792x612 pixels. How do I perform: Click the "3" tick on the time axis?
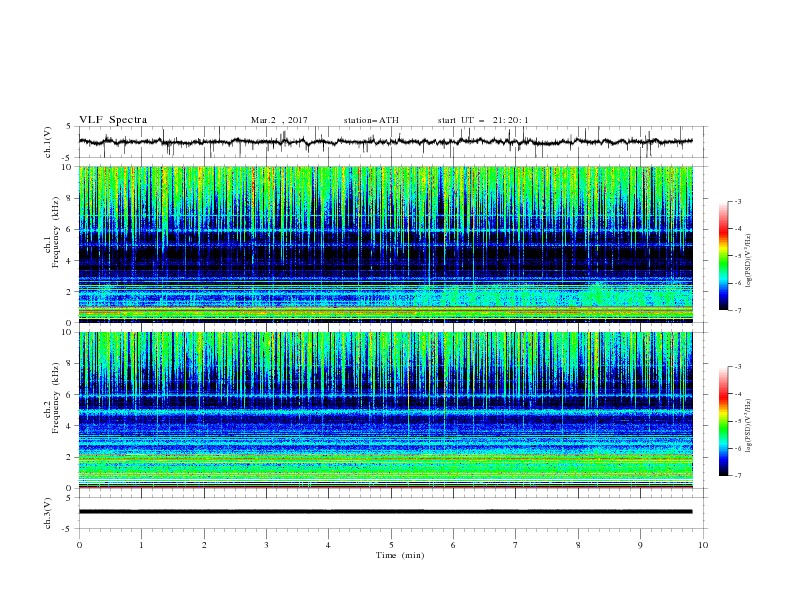click(x=267, y=545)
